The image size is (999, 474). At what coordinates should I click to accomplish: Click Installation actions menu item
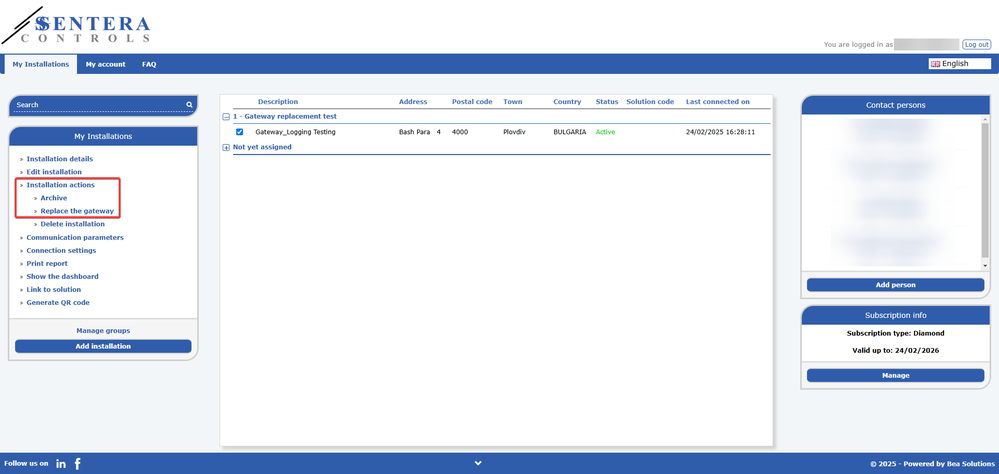pyautogui.click(x=61, y=185)
